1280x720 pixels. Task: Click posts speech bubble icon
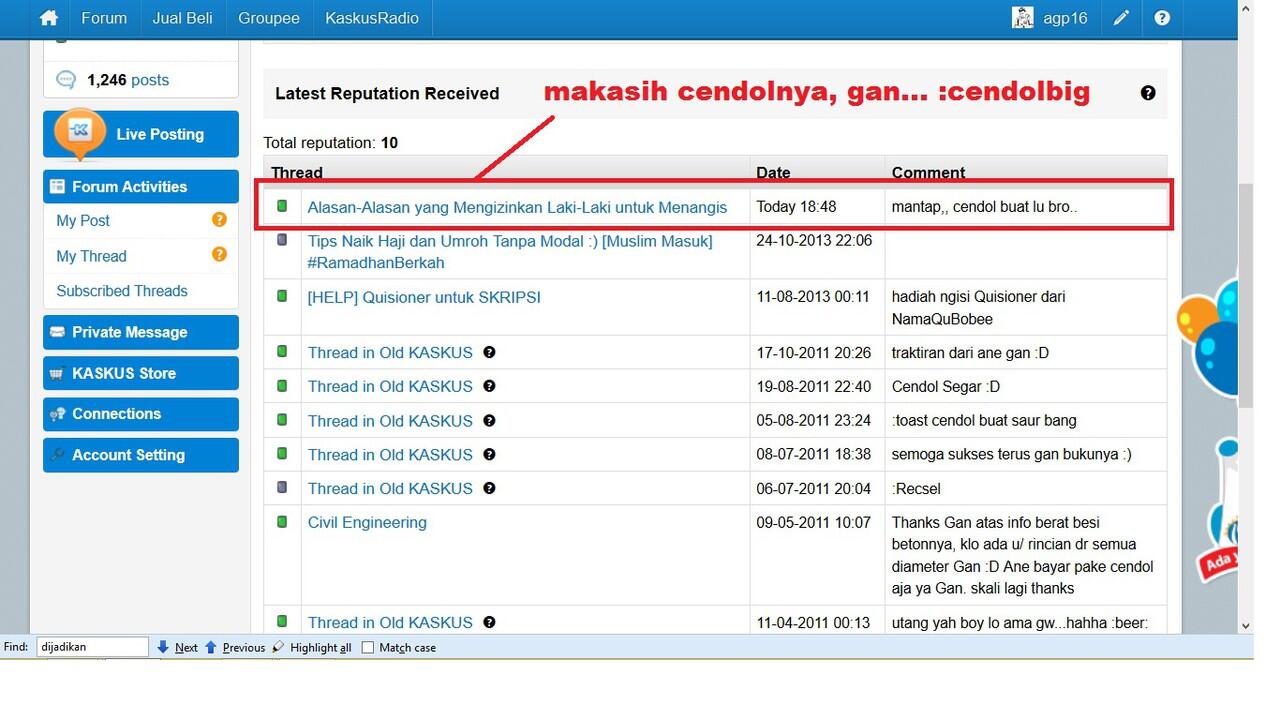(x=66, y=80)
